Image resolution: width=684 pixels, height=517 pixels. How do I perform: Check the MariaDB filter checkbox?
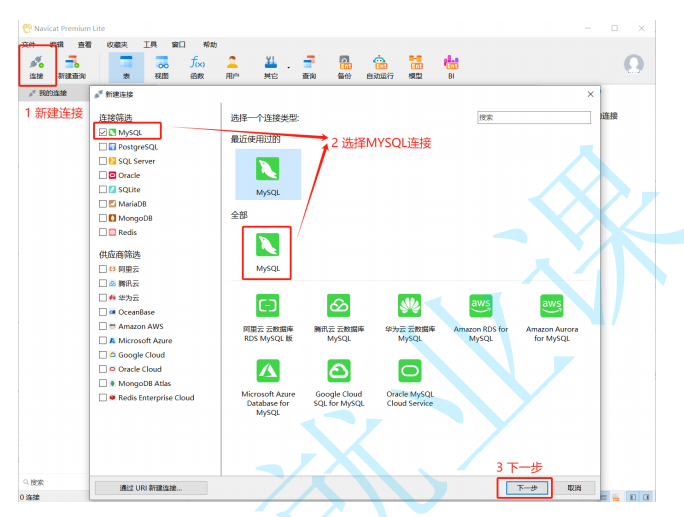(x=103, y=204)
